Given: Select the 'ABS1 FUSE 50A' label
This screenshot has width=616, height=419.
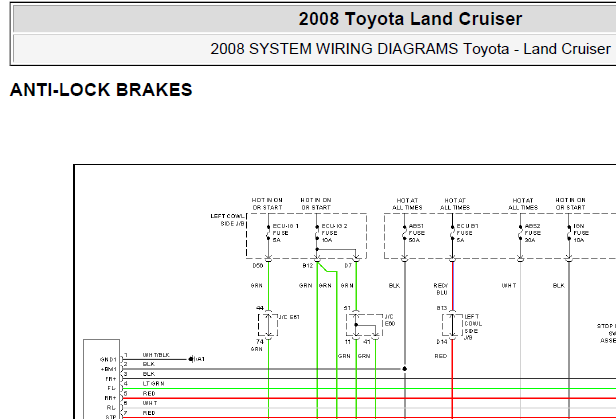Looking at the screenshot, I should (416, 233).
